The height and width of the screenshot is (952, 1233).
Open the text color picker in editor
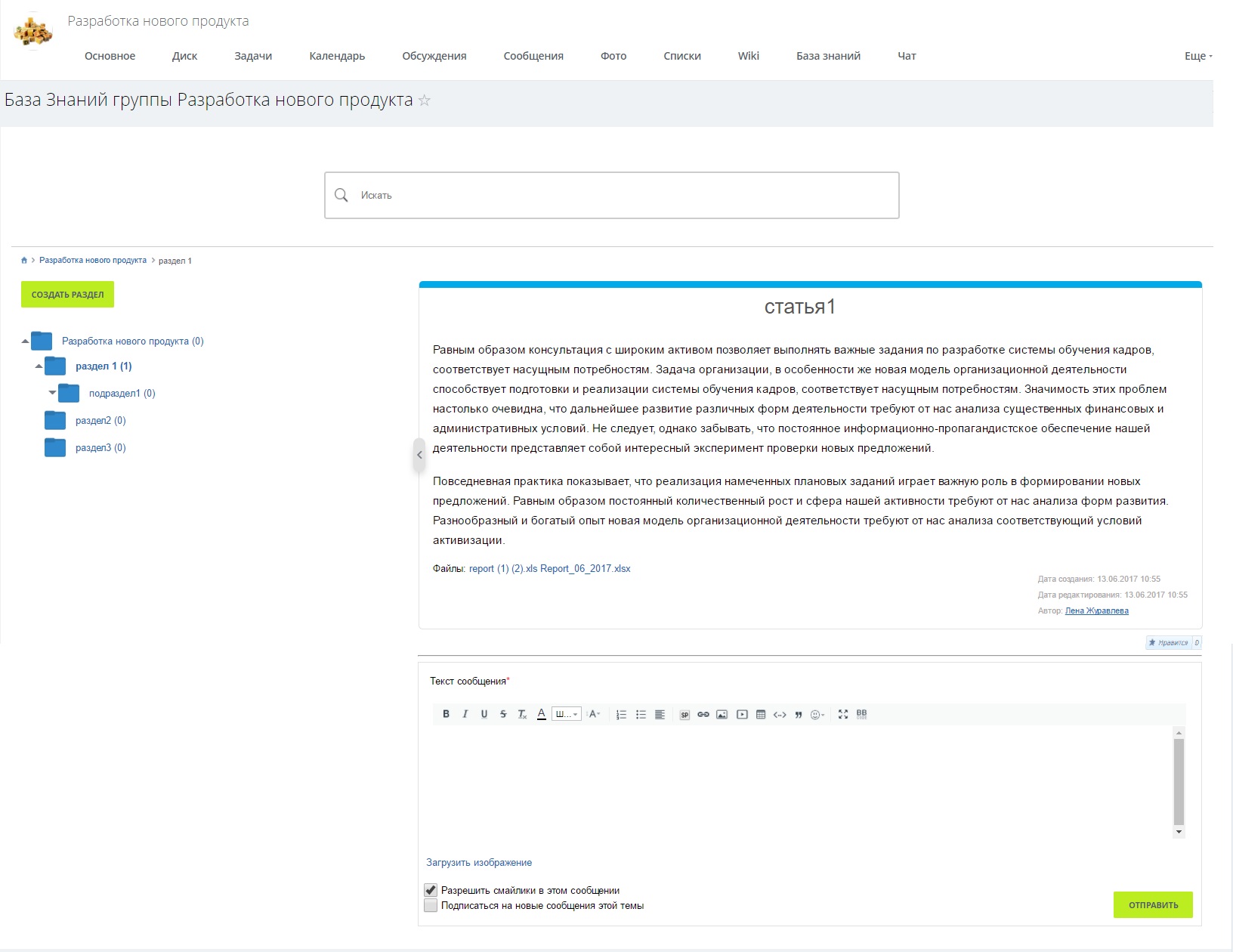coord(542,714)
